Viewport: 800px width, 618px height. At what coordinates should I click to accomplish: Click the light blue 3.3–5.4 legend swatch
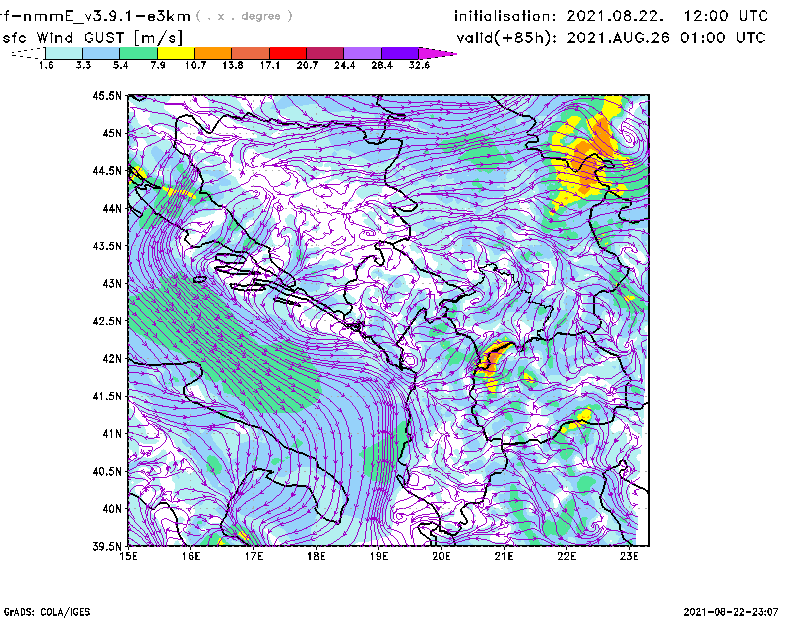point(101,53)
